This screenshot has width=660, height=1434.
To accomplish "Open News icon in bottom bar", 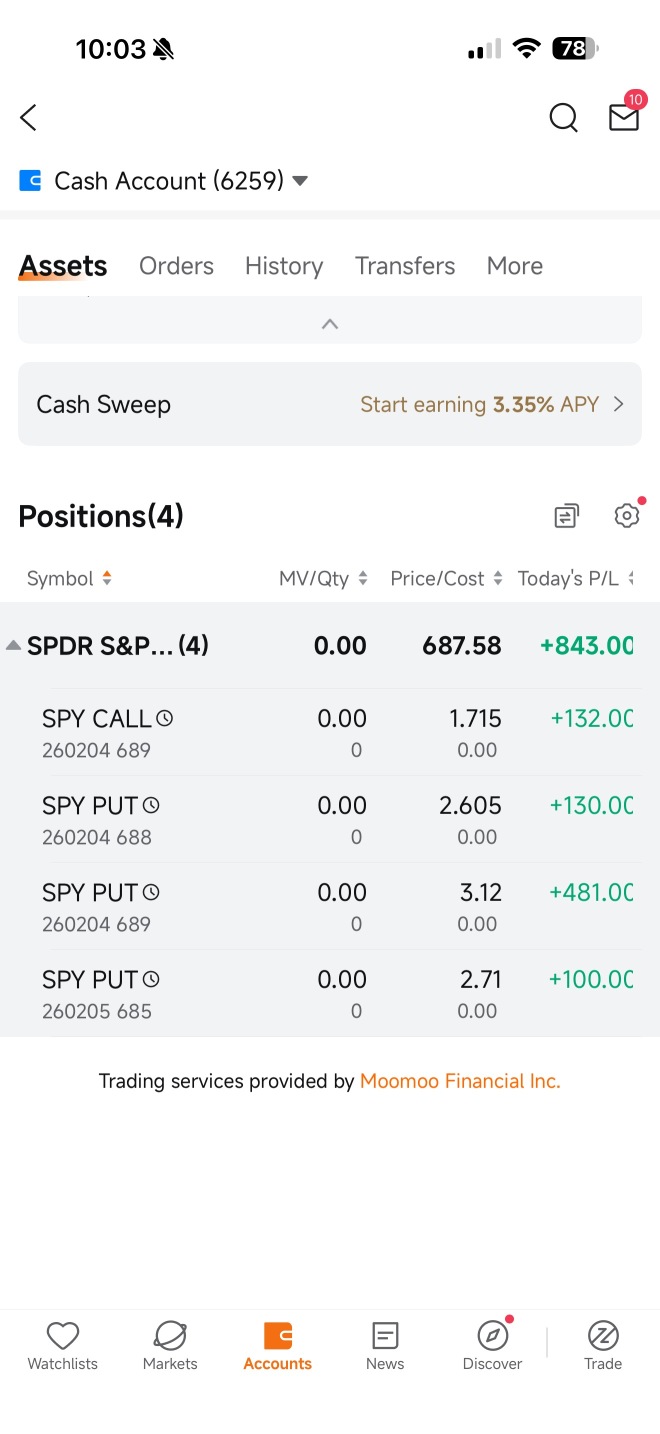I will [x=385, y=1336].
